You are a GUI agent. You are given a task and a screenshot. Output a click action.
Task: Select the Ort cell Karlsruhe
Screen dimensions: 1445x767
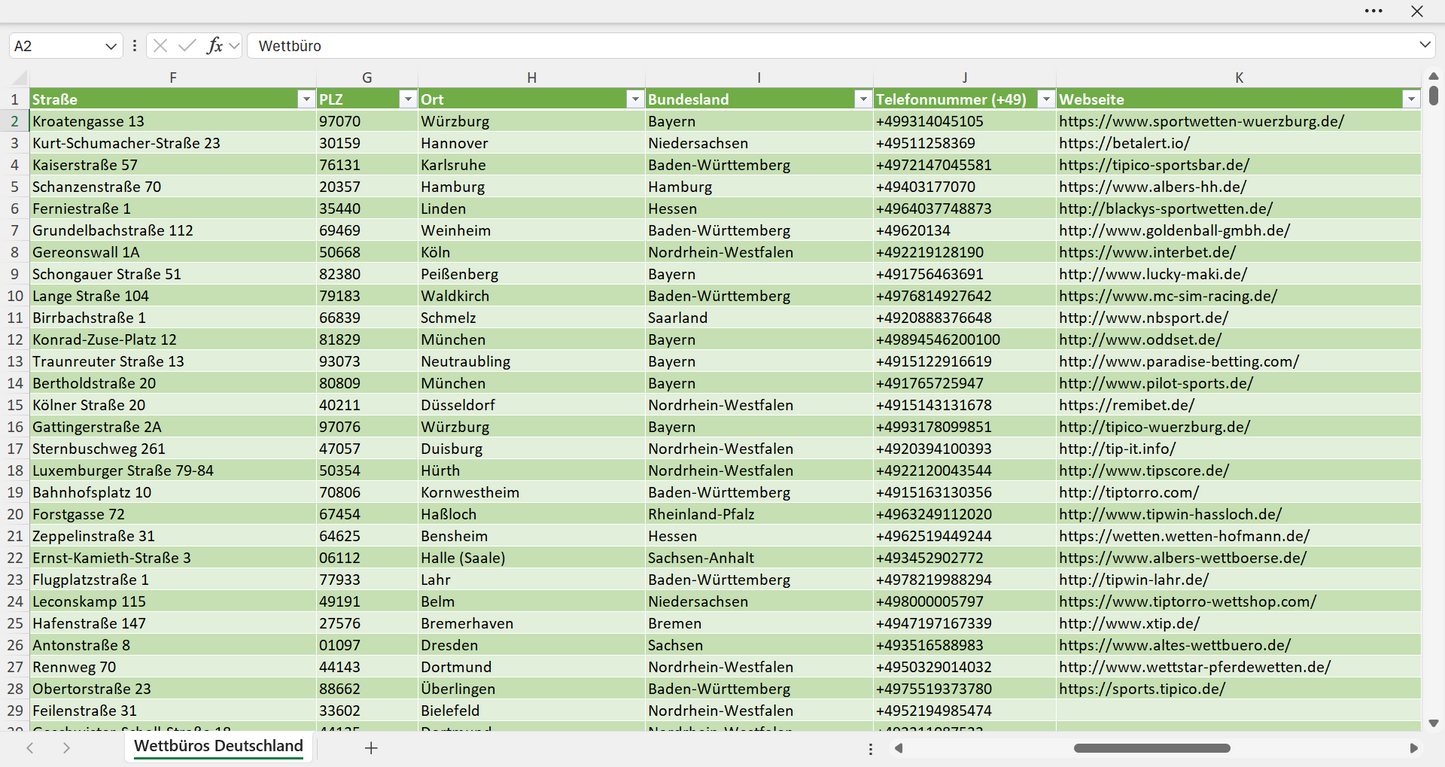click(532, 165)
